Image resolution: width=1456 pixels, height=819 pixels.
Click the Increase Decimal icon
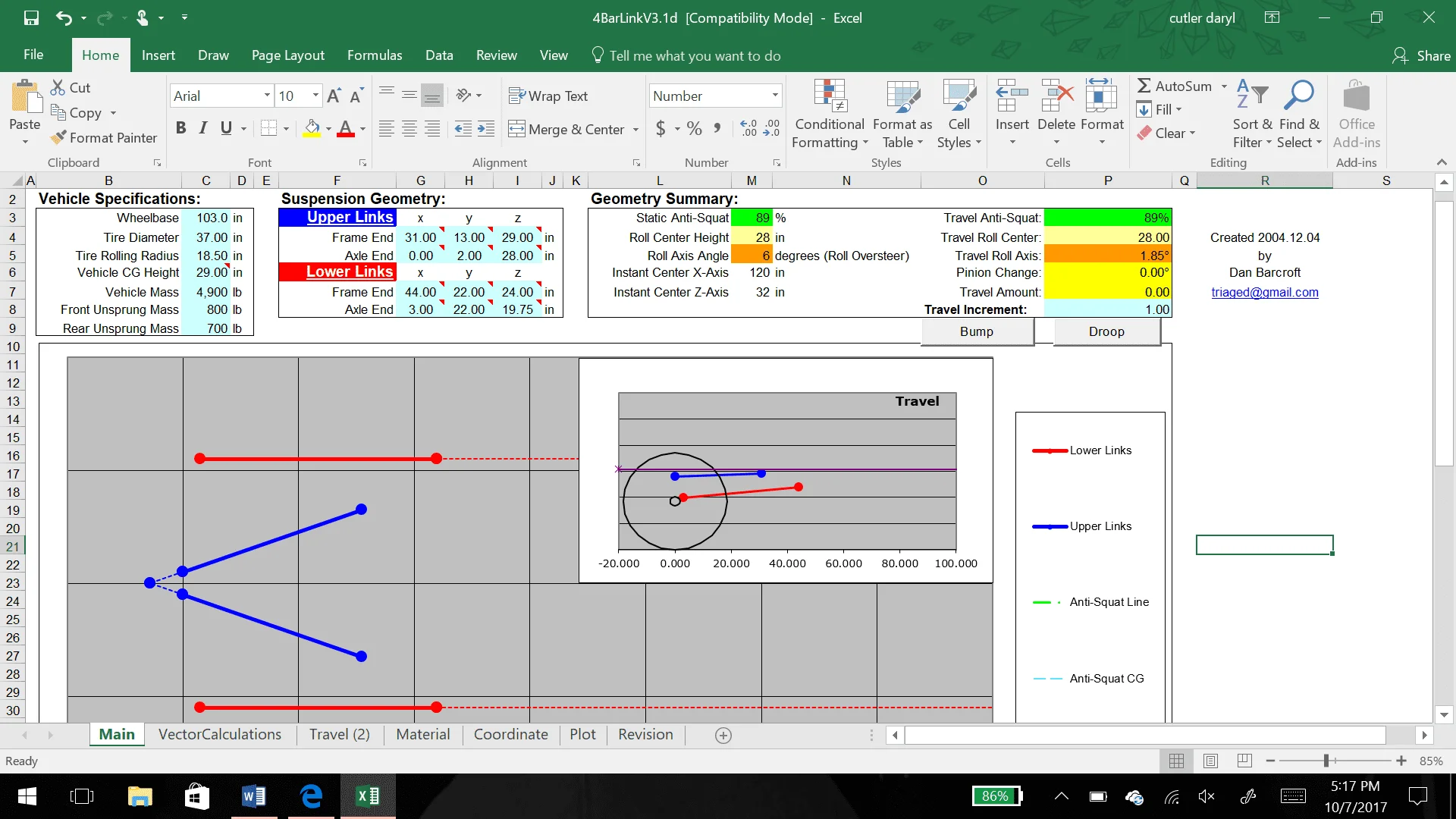pos(748,128)
